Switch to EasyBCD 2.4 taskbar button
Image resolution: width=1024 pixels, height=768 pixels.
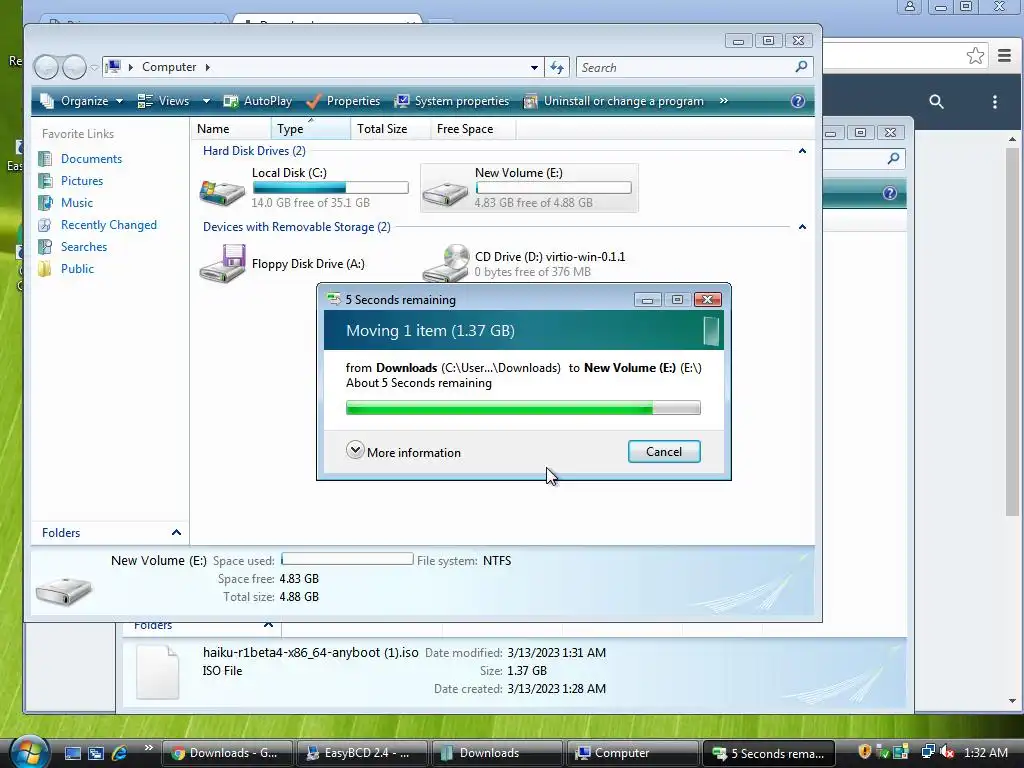363,753
